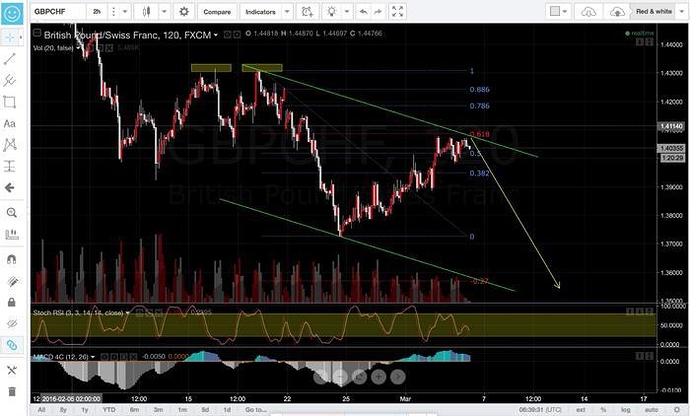690x416 pixels.
Task: Select the 5d time range tab
Action: pos(205,410)
